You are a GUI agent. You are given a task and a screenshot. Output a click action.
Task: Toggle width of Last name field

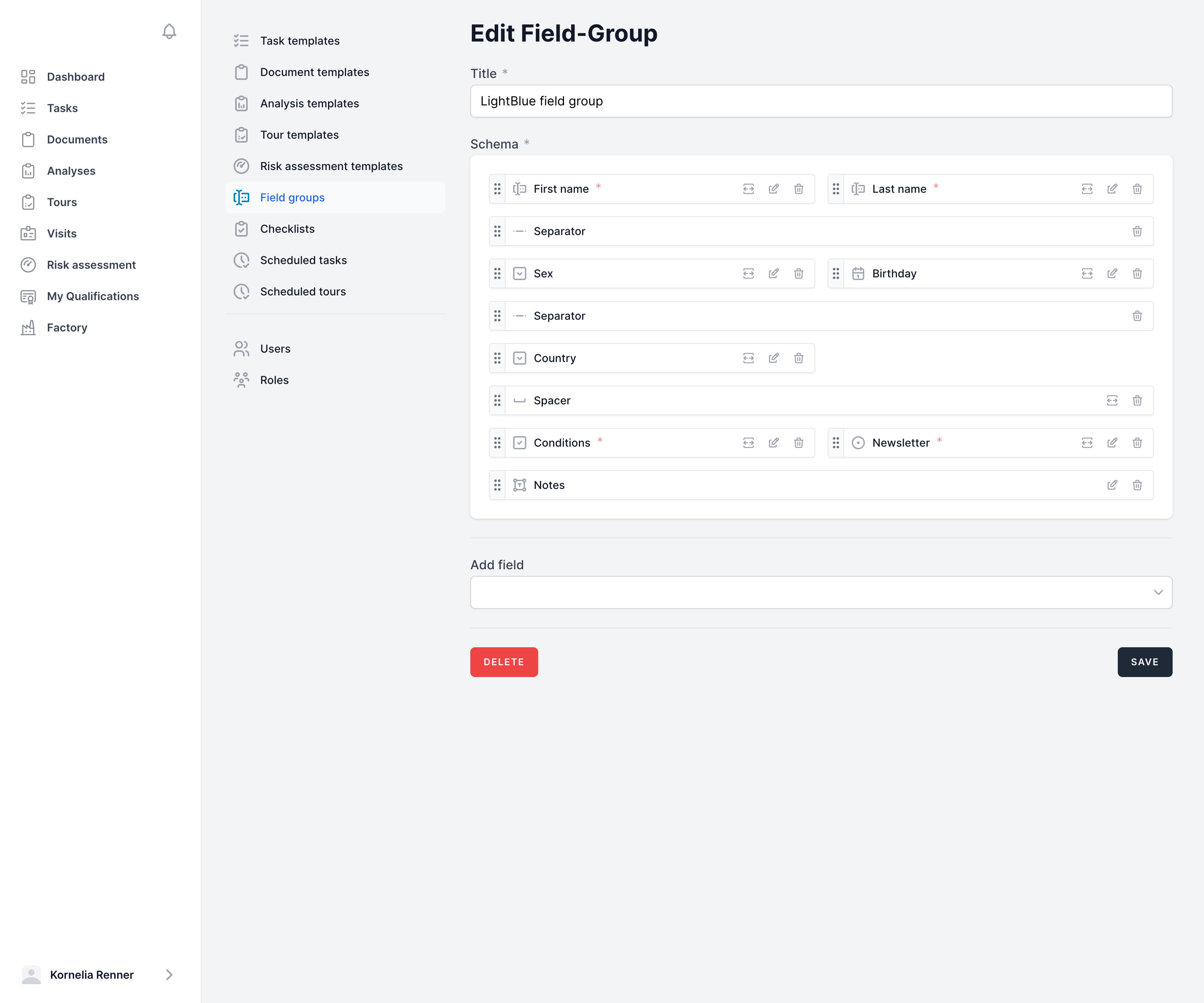[x=1086, y=189]
